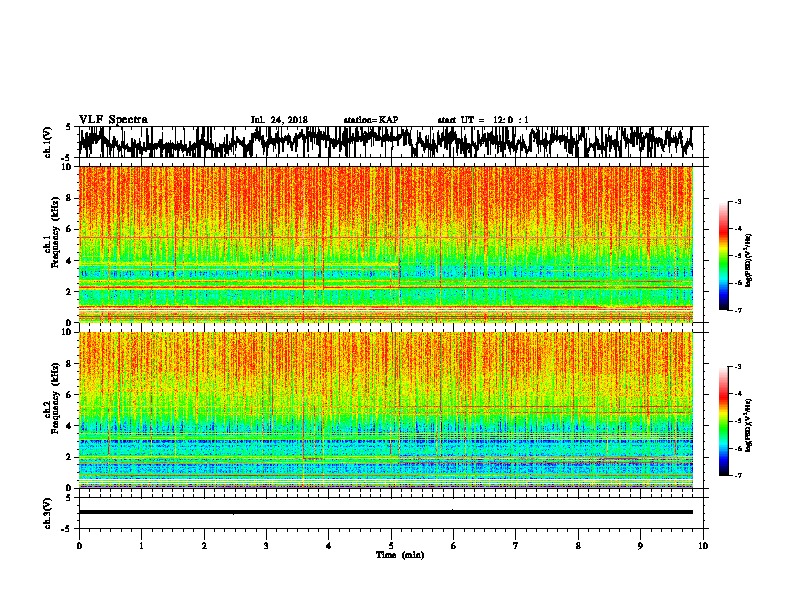Click the "ch.3(V)" axis label

pyautogui.click(x=48, y=513)
